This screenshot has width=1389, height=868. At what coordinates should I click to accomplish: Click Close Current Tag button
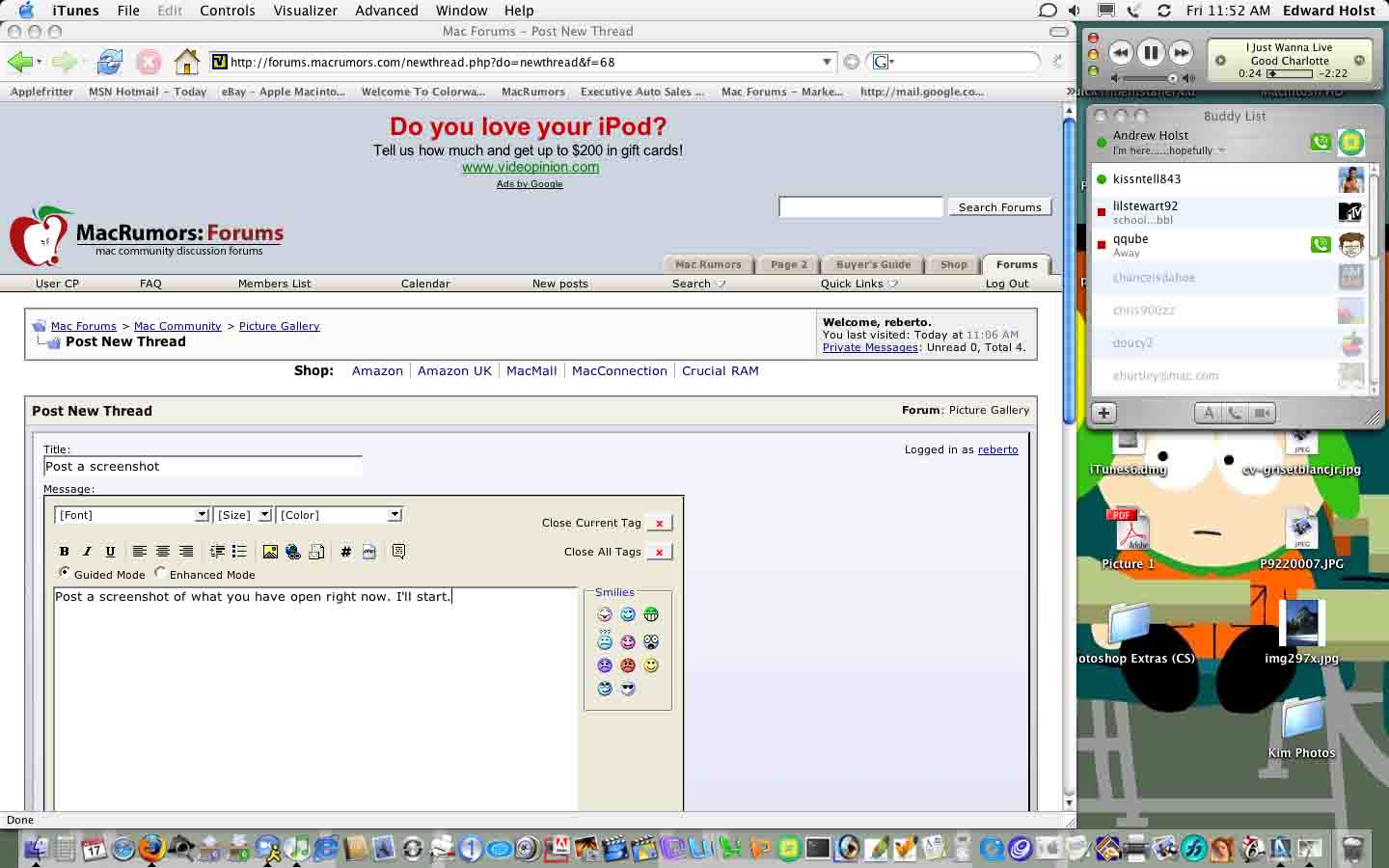[x=659, y=523]
